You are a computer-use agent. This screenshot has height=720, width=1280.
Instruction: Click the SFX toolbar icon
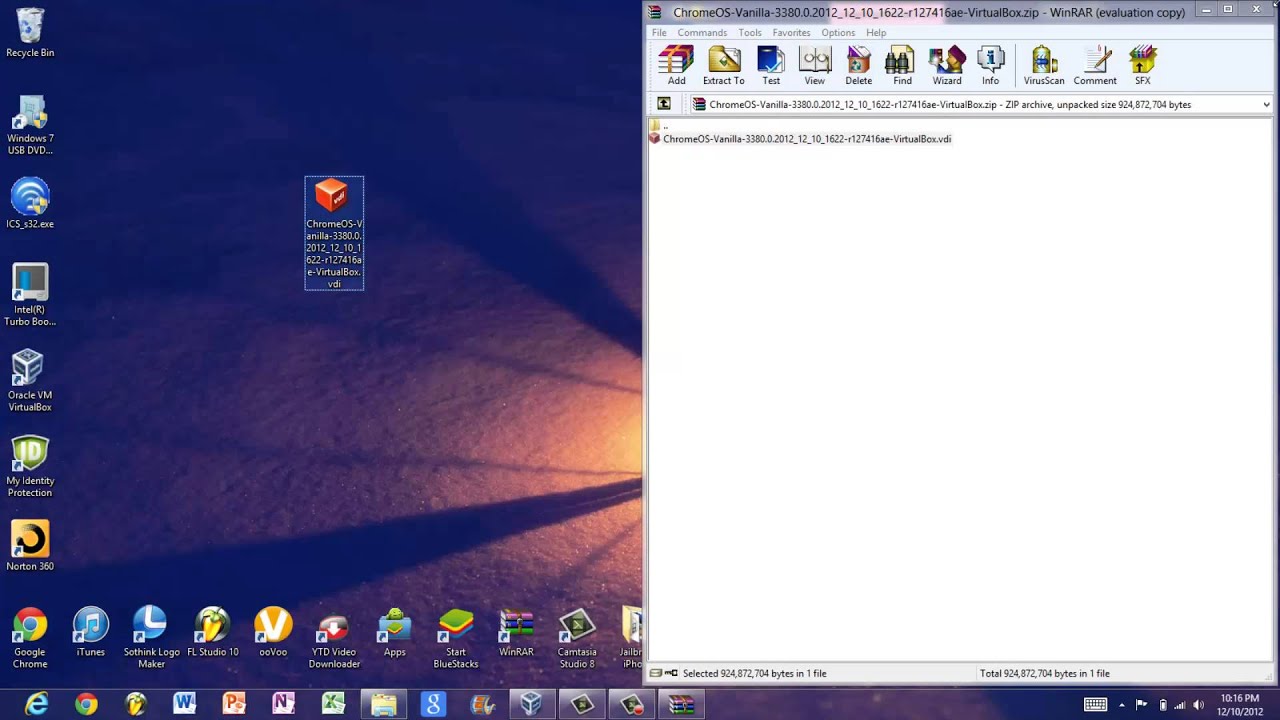(x=1142, y=66)
